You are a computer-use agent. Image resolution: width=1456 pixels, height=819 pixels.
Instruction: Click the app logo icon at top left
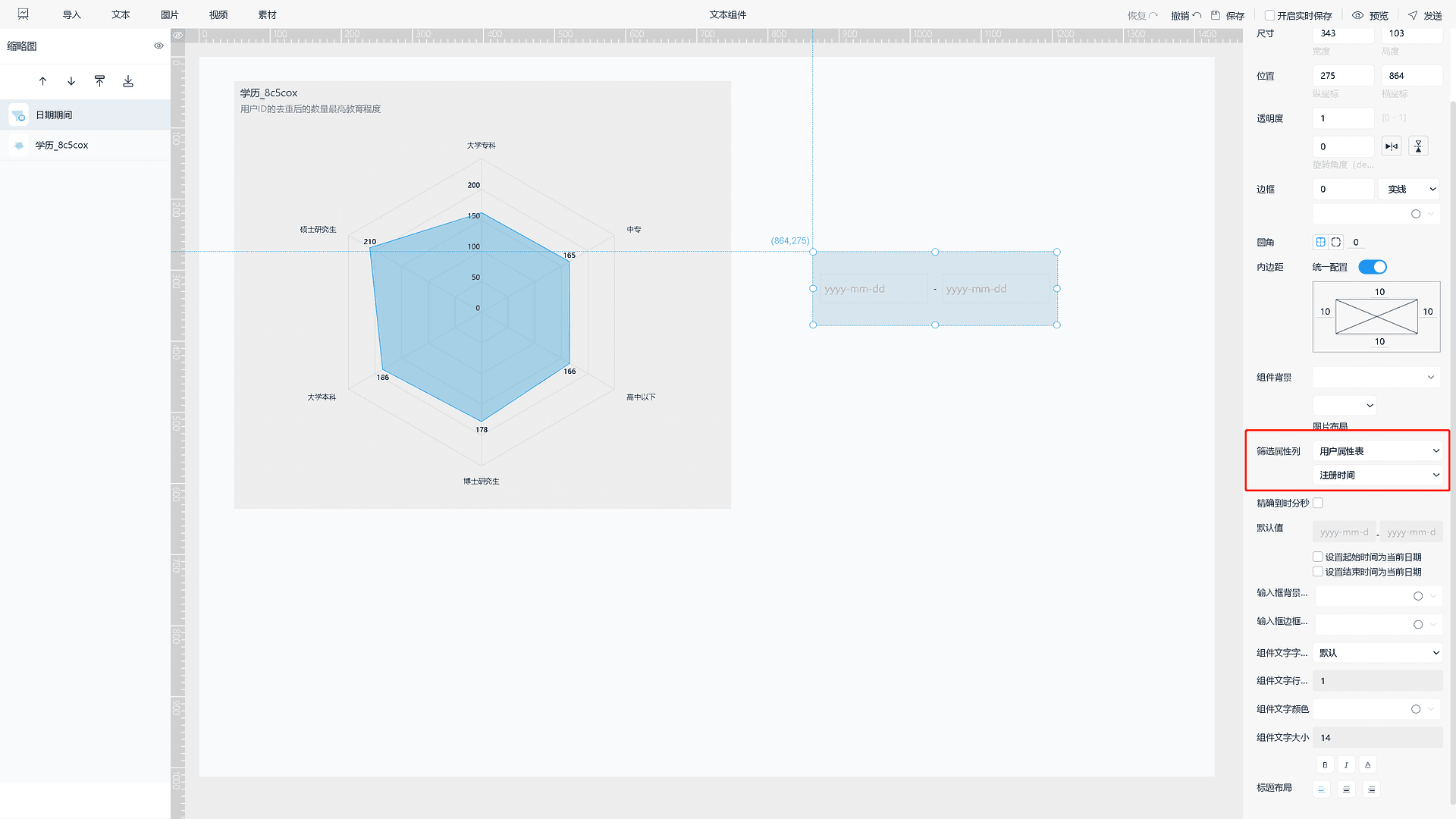tap(24, 14)
